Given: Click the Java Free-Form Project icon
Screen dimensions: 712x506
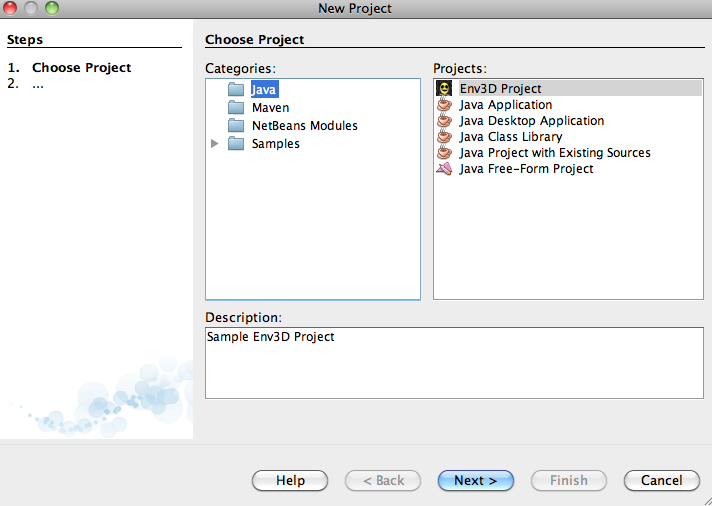Looking at the screenshot, I should tap(444, 169).
